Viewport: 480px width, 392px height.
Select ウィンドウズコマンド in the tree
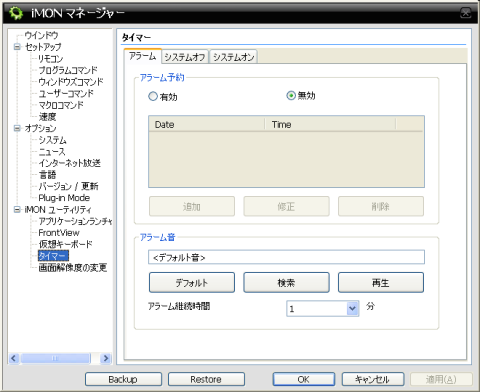71,82
